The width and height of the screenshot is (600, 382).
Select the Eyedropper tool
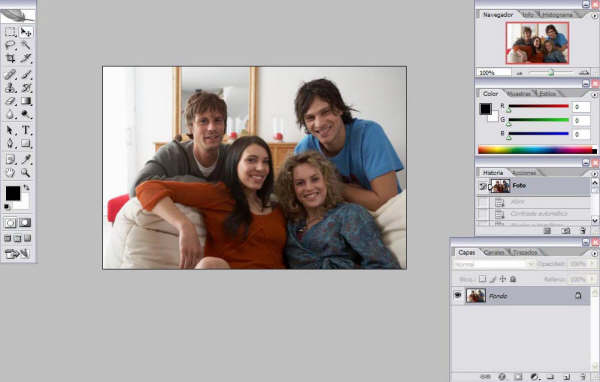pos(26,159)
